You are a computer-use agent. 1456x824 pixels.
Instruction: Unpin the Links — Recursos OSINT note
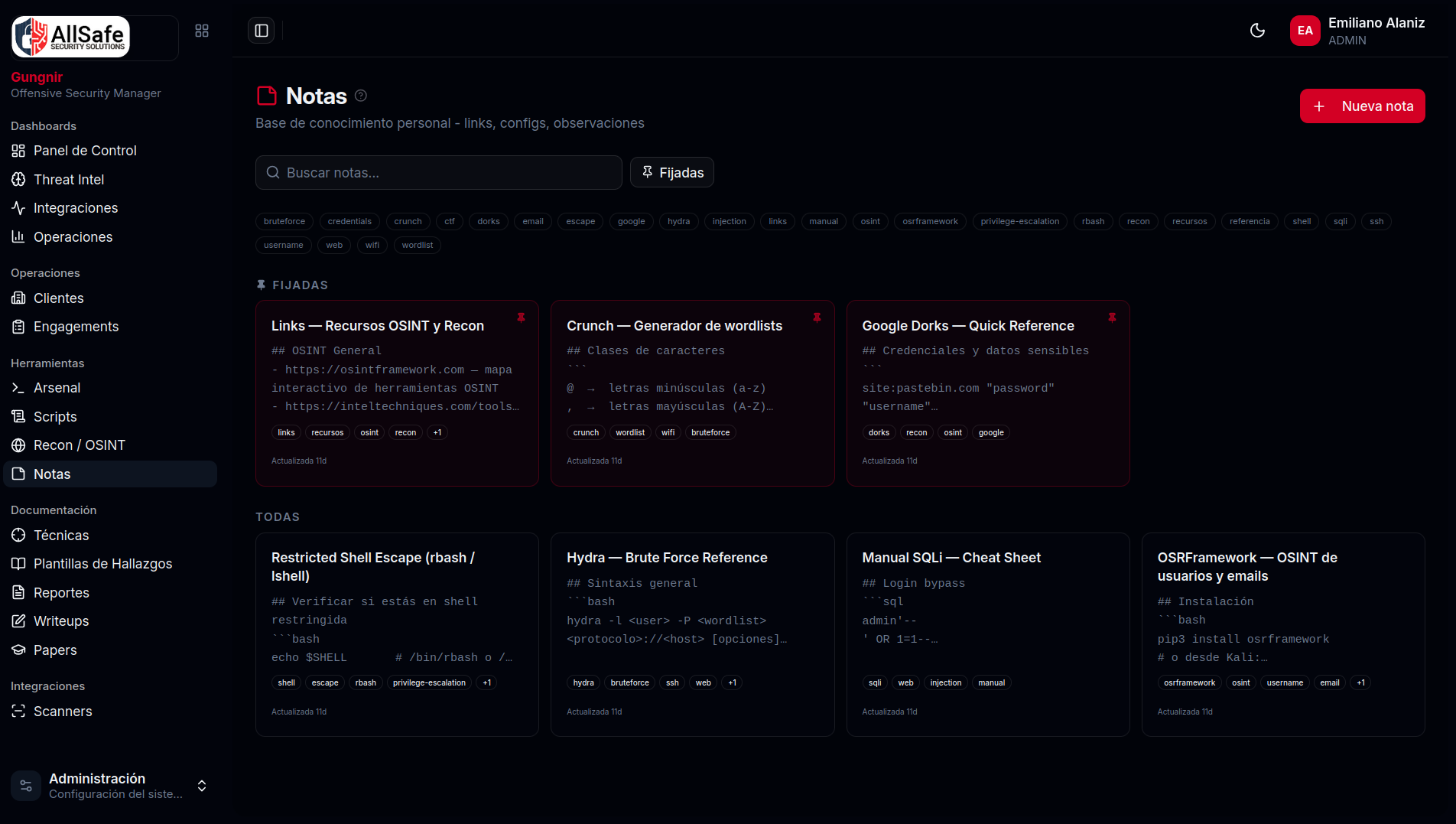tap(521, 318)
